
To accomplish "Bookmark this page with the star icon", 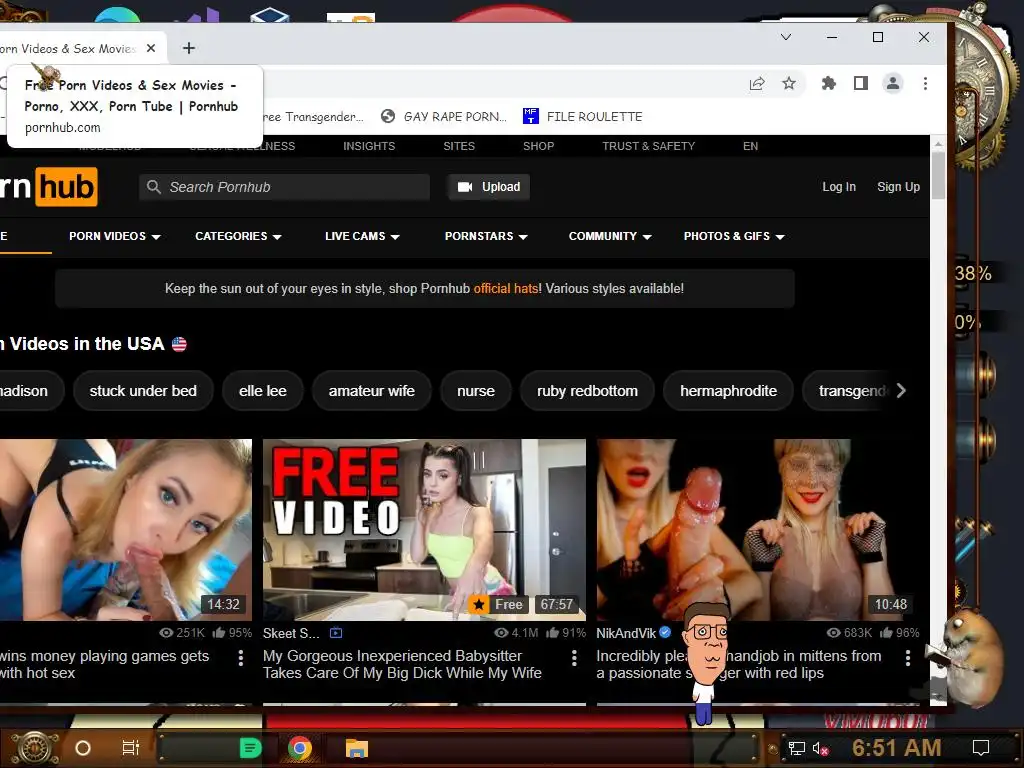I will click(789, 84).
